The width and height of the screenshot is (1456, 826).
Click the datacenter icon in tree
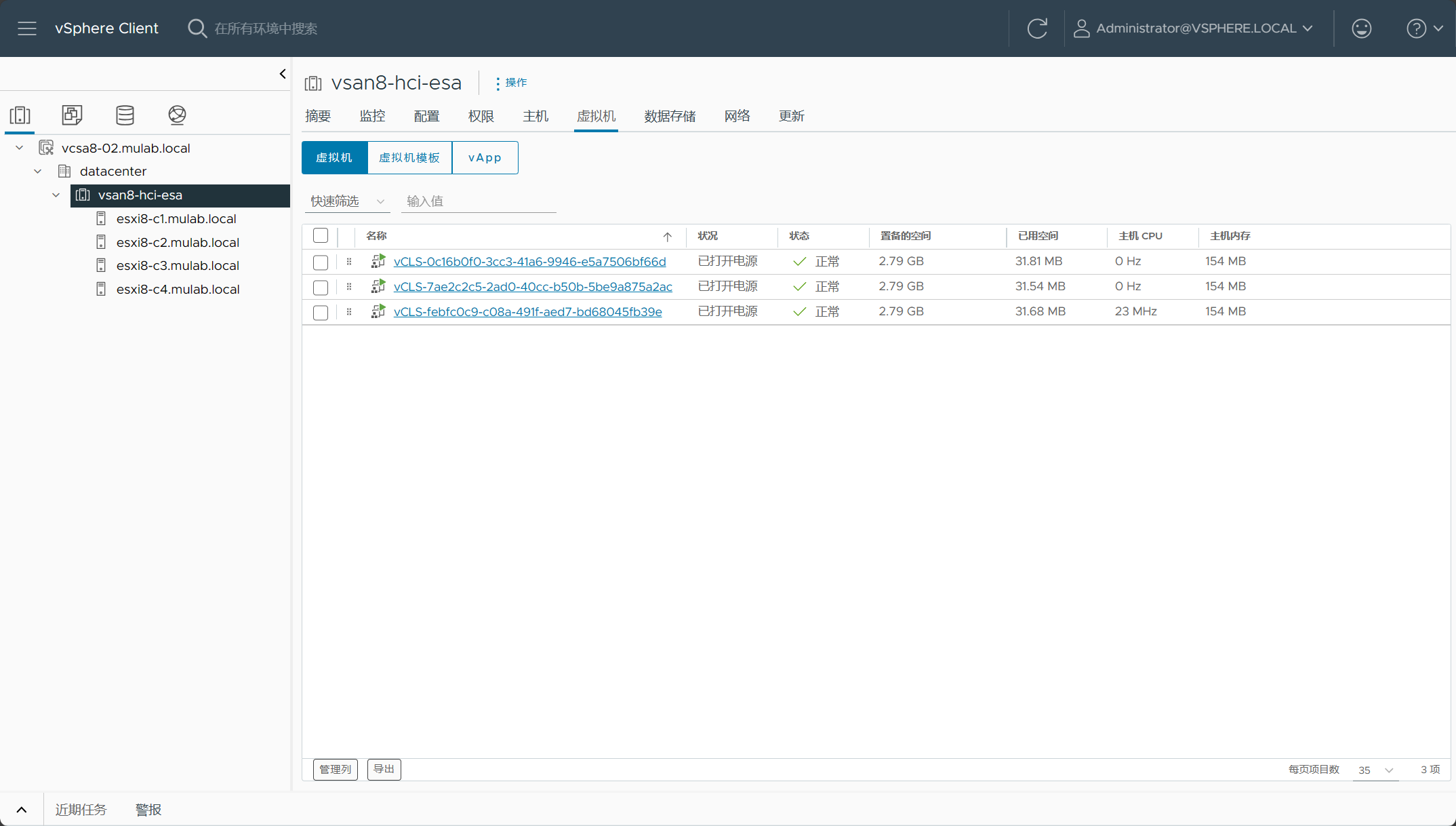click(65, 172)
